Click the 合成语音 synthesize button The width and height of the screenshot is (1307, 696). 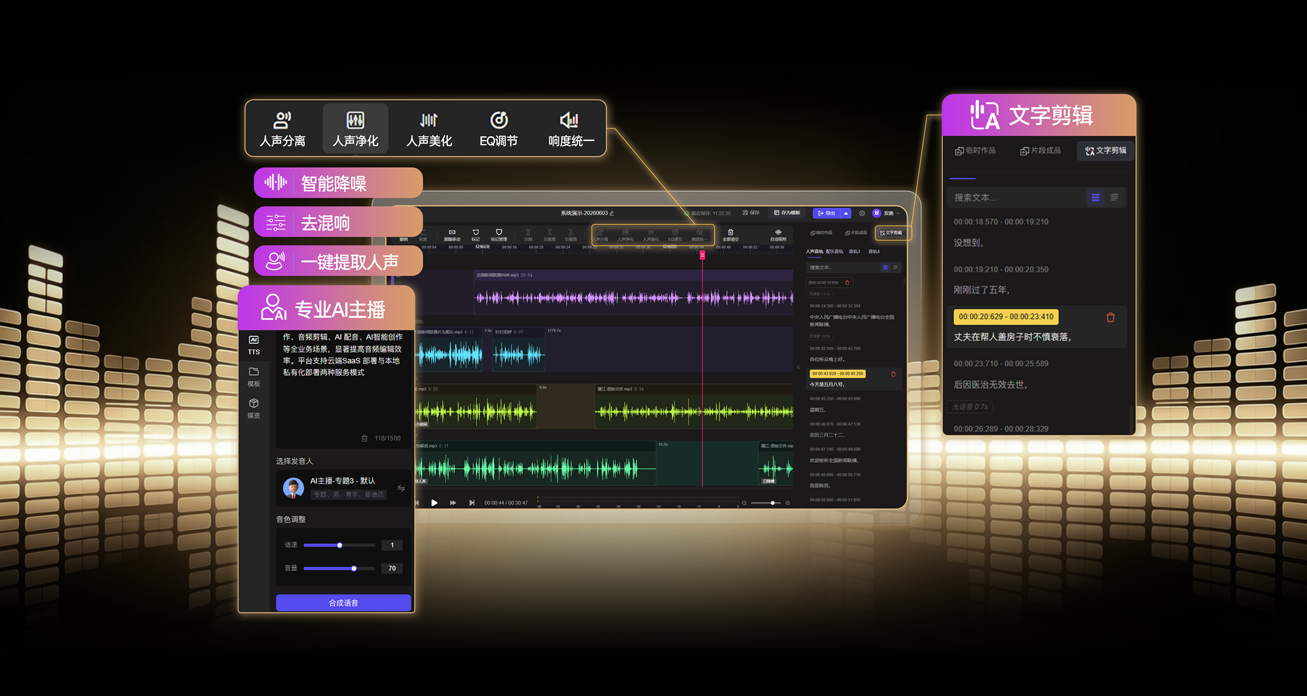point(343,603)
